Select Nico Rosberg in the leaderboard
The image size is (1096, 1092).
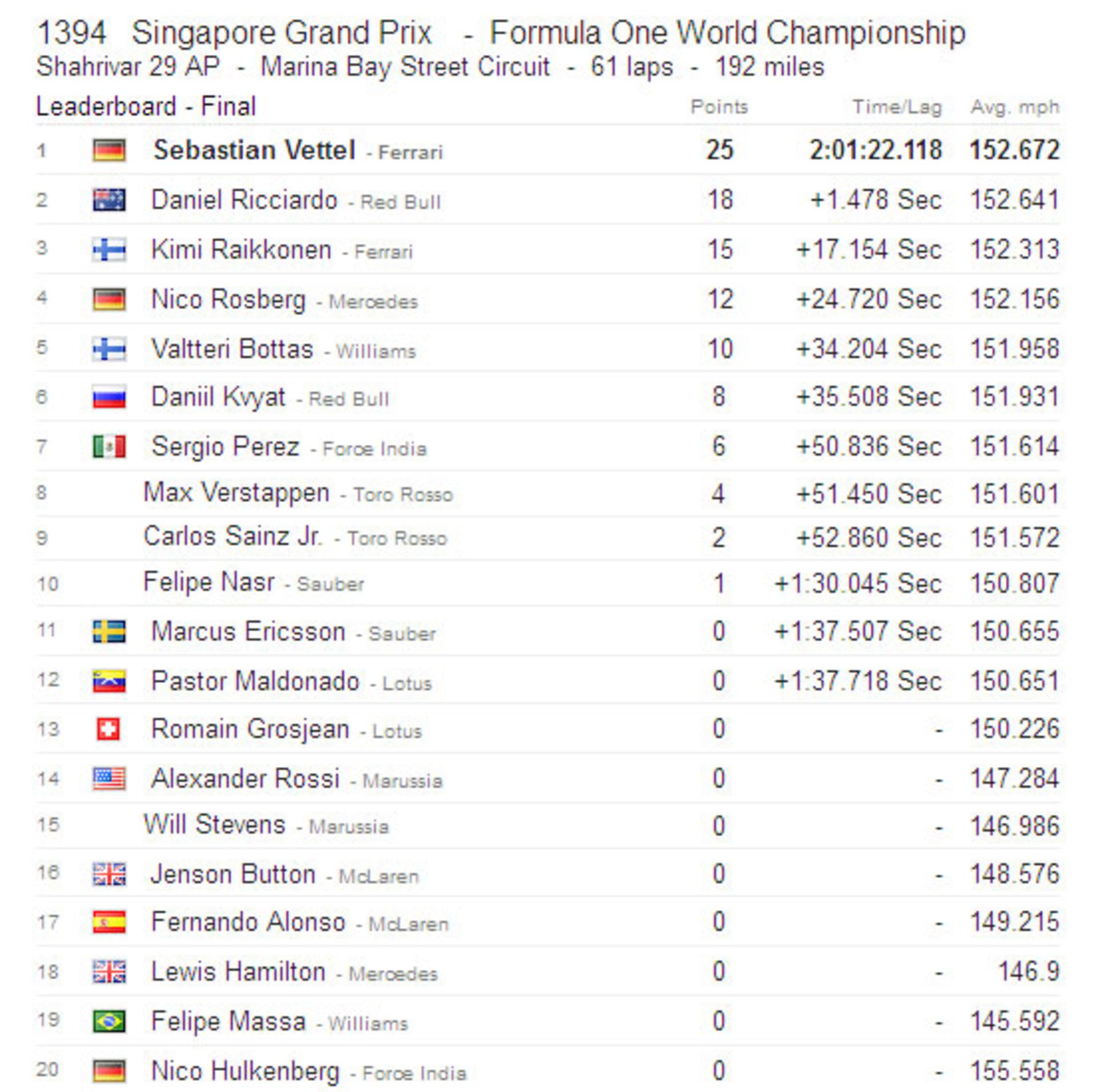pos(228,300)
